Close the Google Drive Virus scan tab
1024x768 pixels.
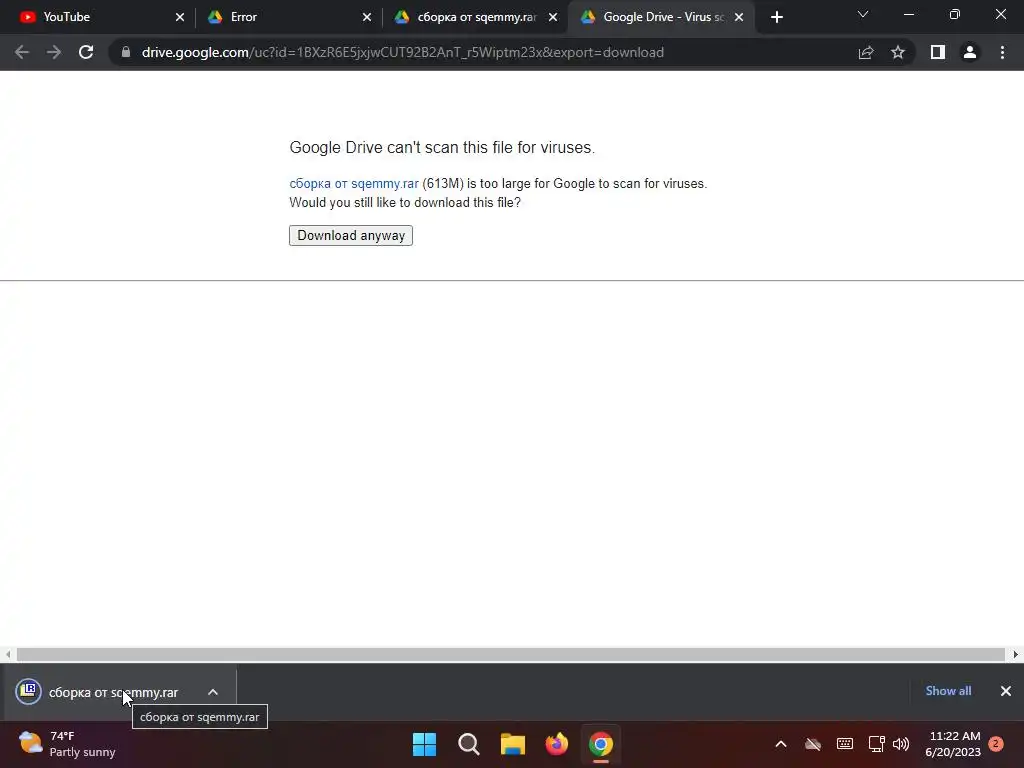[739, 18]
